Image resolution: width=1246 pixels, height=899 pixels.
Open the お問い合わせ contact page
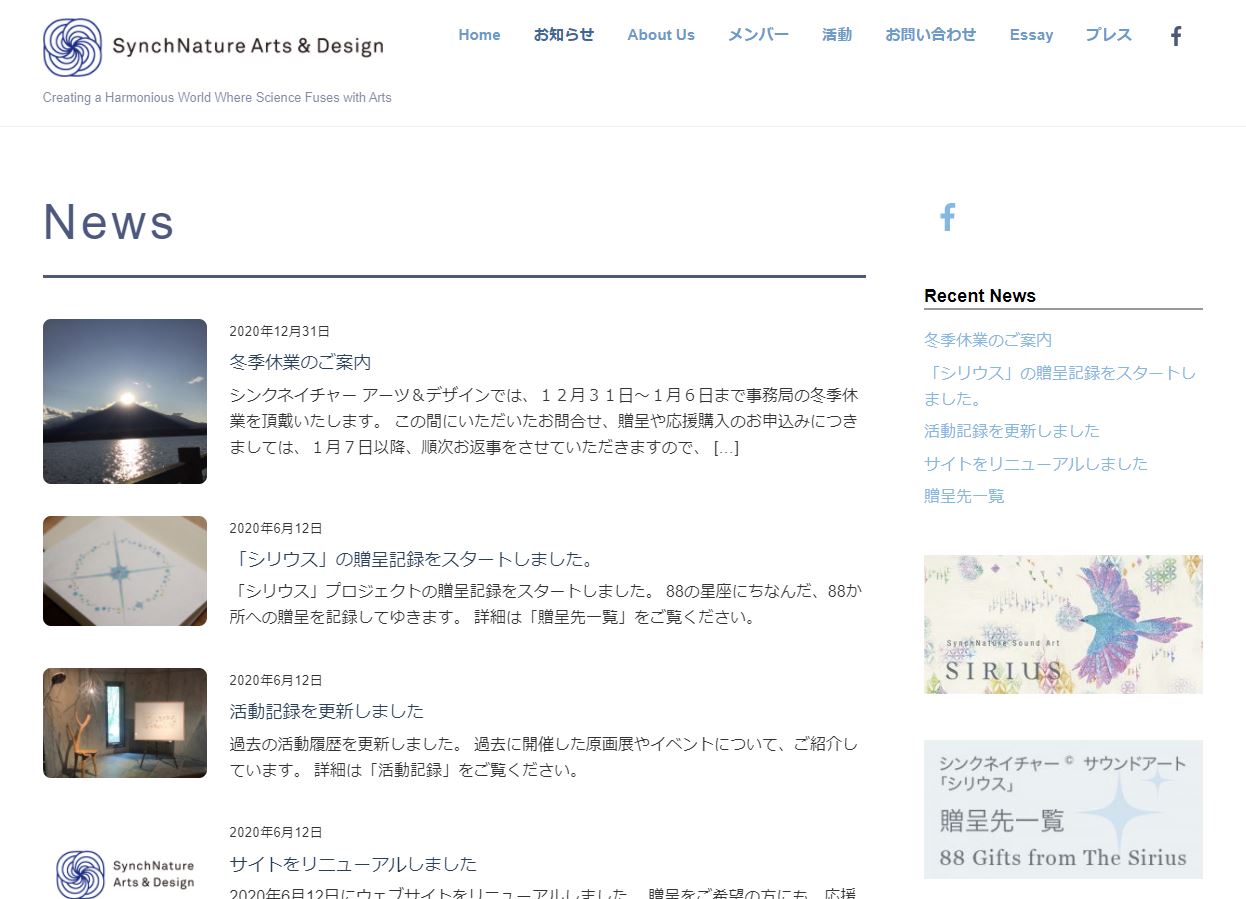tap(930, 35)
